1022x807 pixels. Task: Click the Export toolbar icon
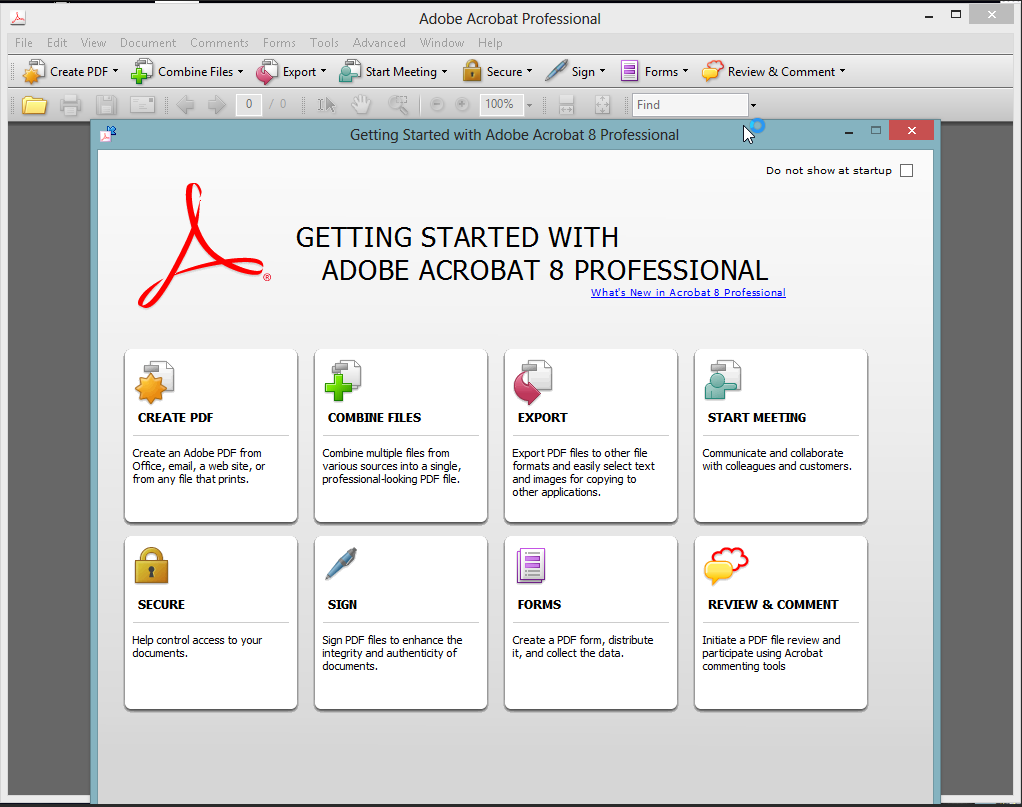pos(267,72)
